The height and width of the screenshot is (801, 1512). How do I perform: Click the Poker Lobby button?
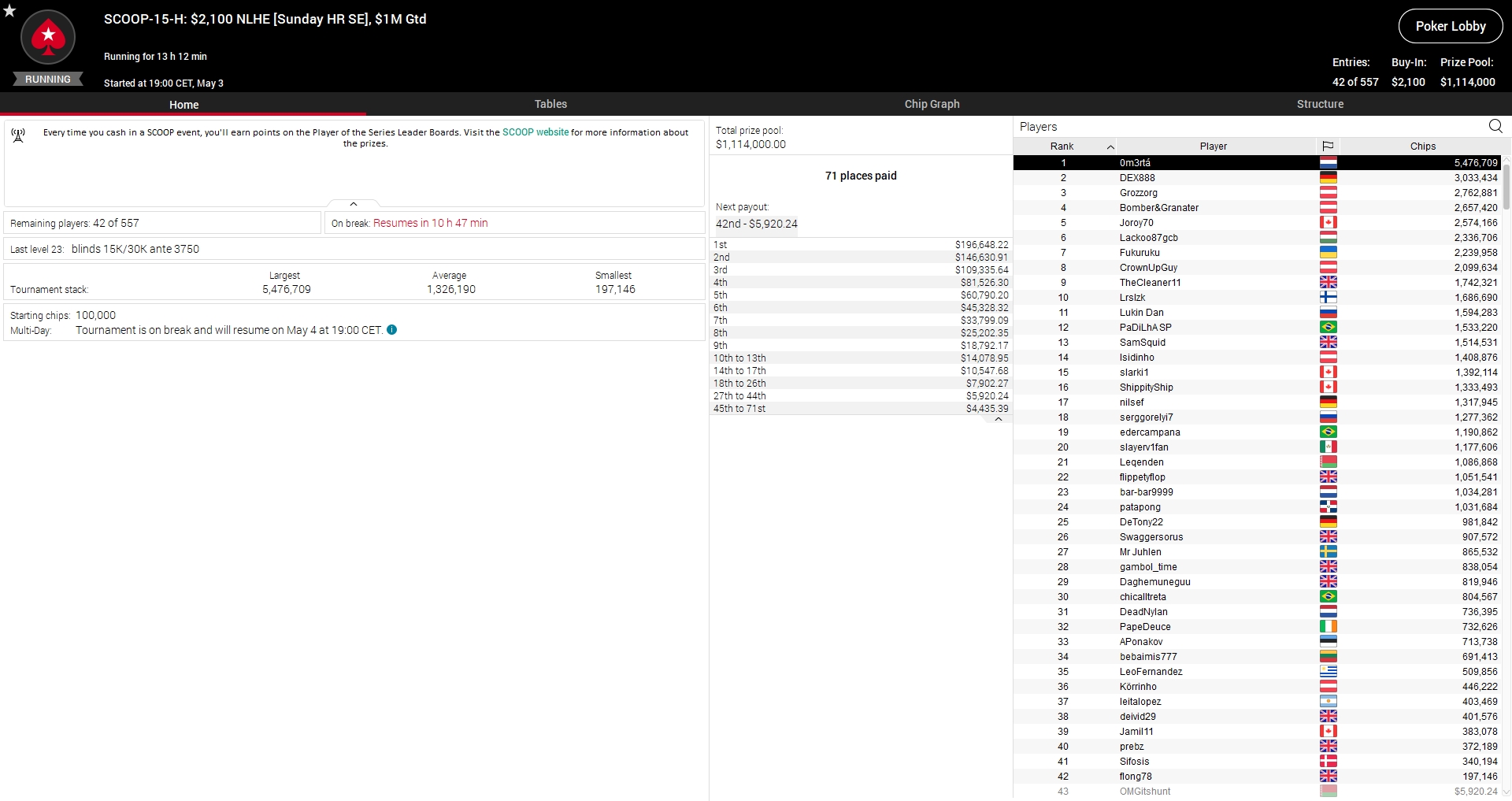pyautogui.click(x=1451, y=26)
